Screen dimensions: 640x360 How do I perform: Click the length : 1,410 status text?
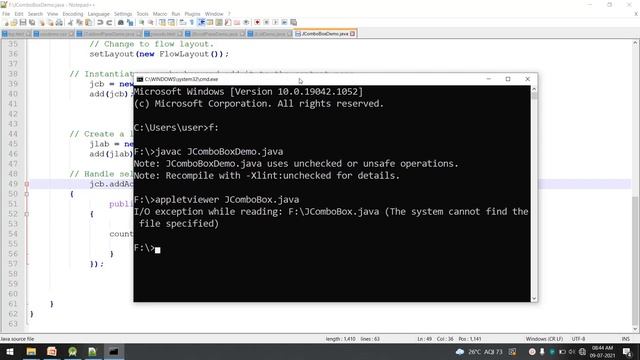point(340,339)
